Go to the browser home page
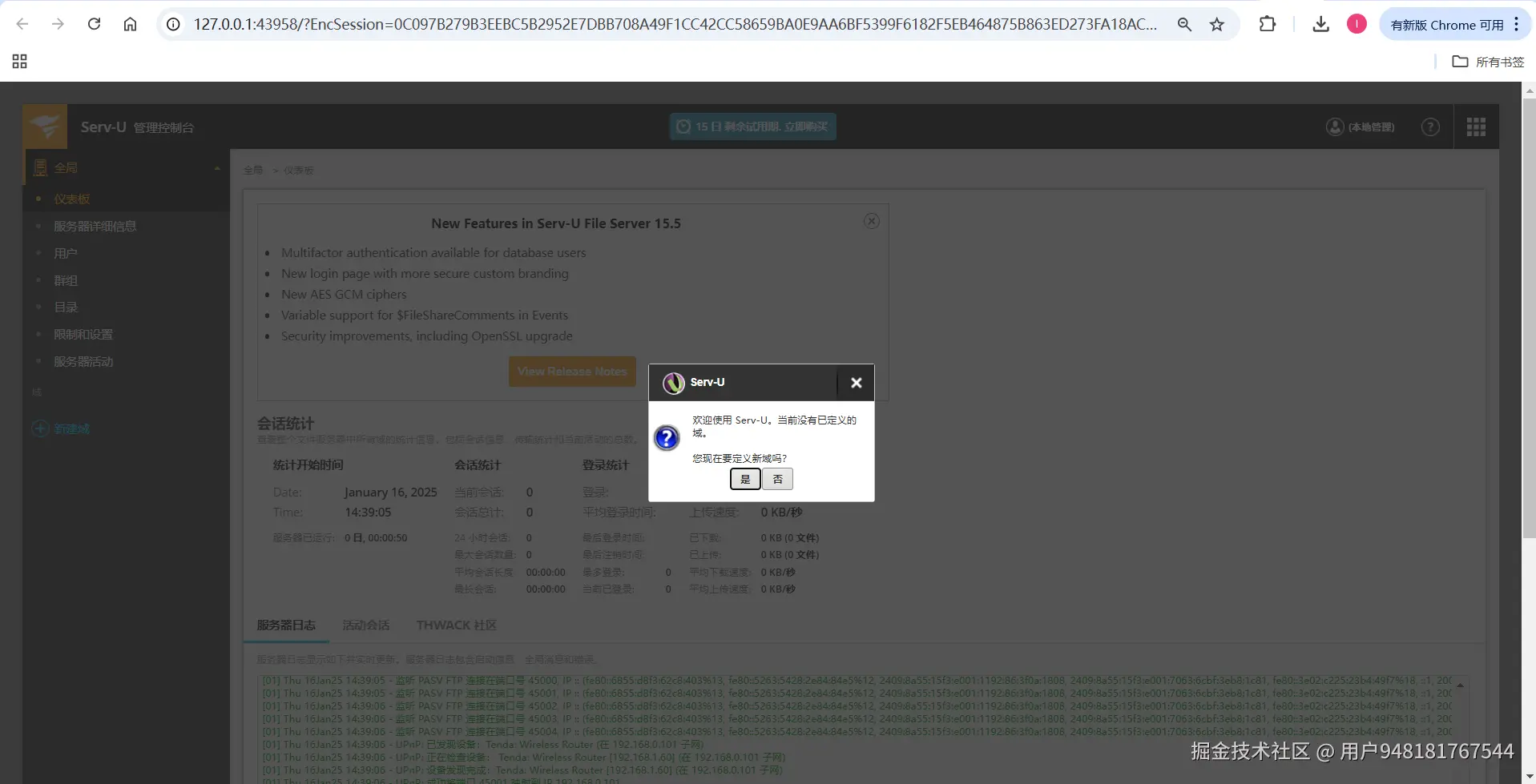This screenshot has width=1536, height=784. [x=130, y=24]
